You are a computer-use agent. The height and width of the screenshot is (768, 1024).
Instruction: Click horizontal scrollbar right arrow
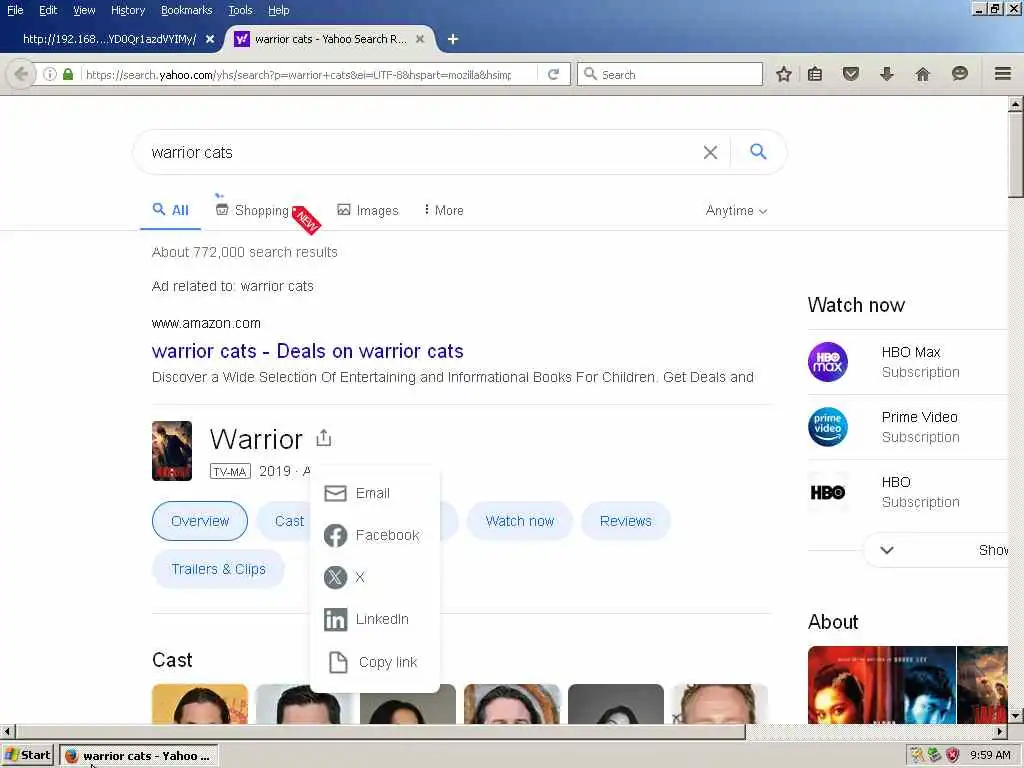point(1000,731)
